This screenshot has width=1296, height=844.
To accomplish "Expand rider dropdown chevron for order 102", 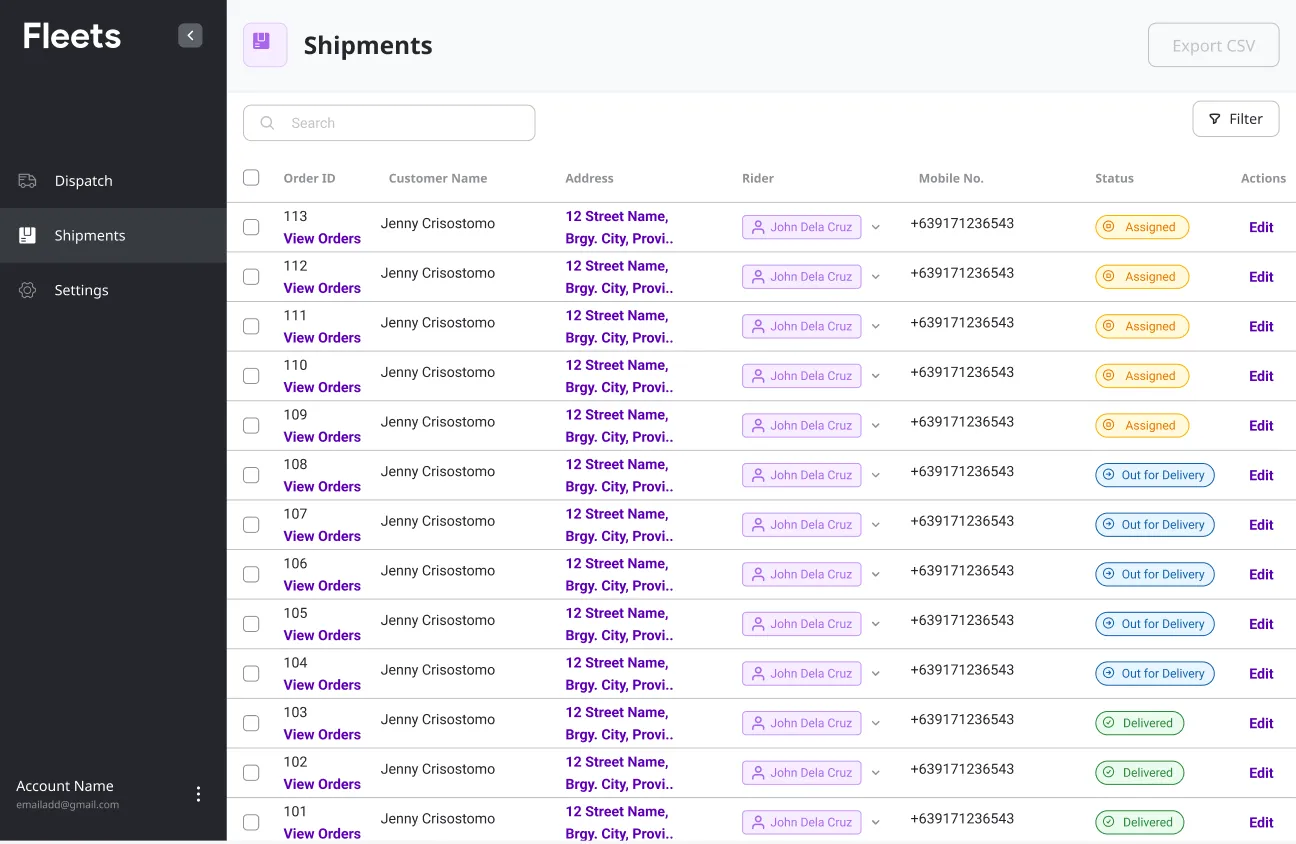I will pyautogui.click(x=875, y=773).
